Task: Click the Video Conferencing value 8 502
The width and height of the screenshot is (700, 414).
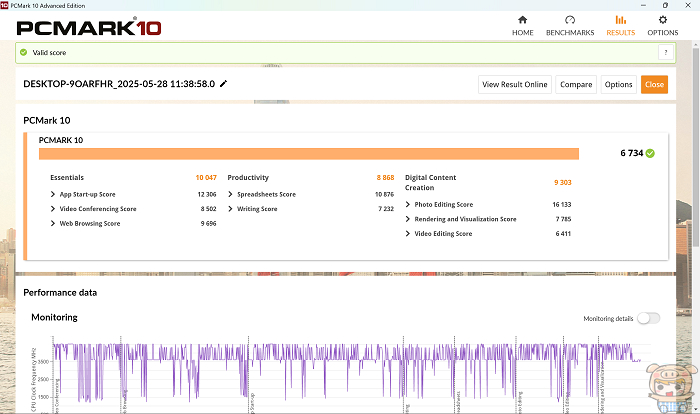Action: (208, 209)
